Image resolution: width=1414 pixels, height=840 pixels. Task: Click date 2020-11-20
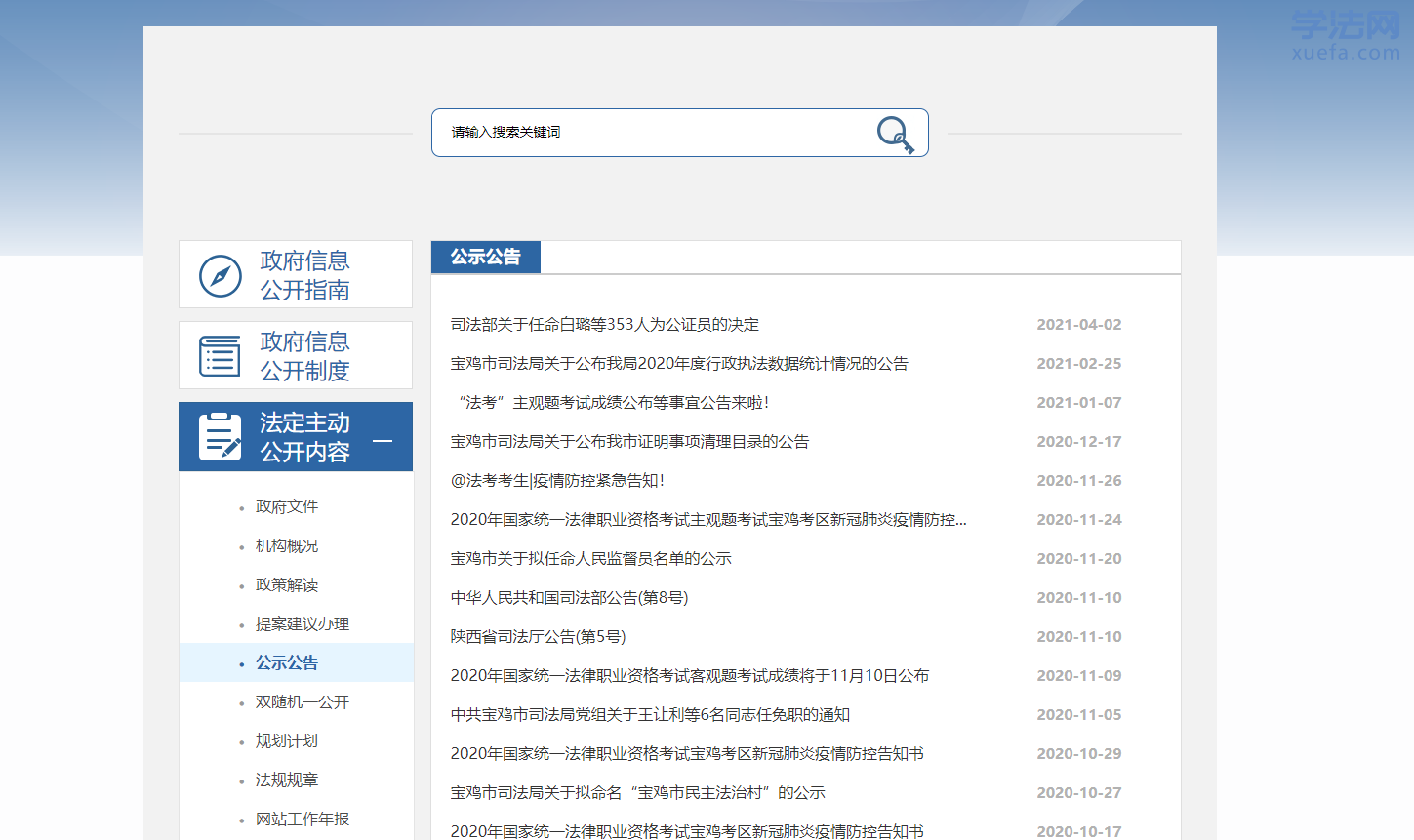click(x=1079, y=558)
